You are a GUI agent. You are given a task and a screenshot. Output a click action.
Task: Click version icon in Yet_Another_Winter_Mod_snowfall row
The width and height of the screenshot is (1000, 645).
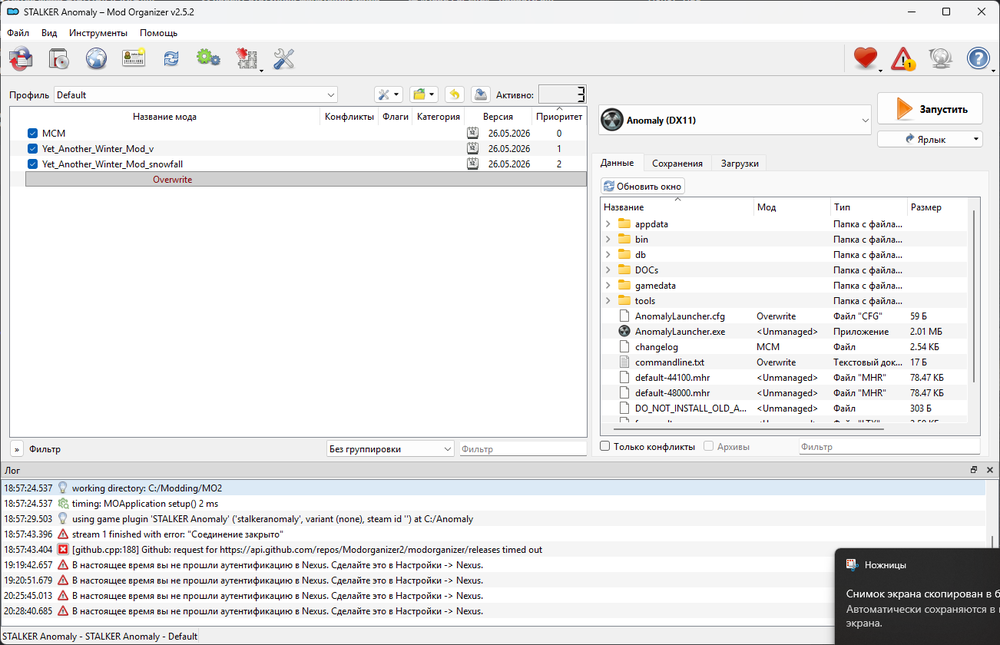click(473, 164)
